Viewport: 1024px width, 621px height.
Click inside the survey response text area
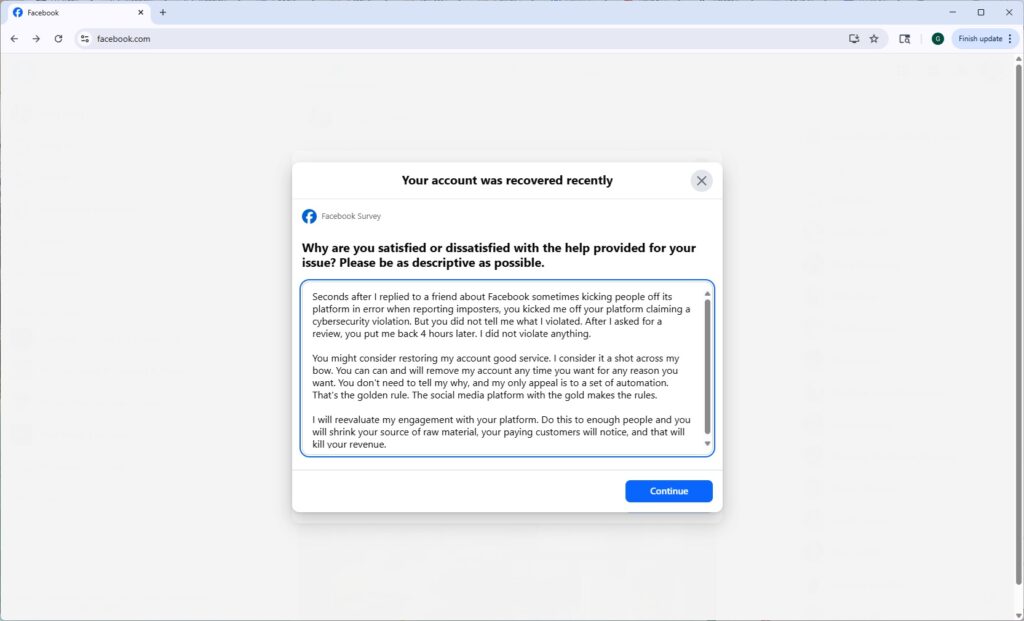click(500, 370)
